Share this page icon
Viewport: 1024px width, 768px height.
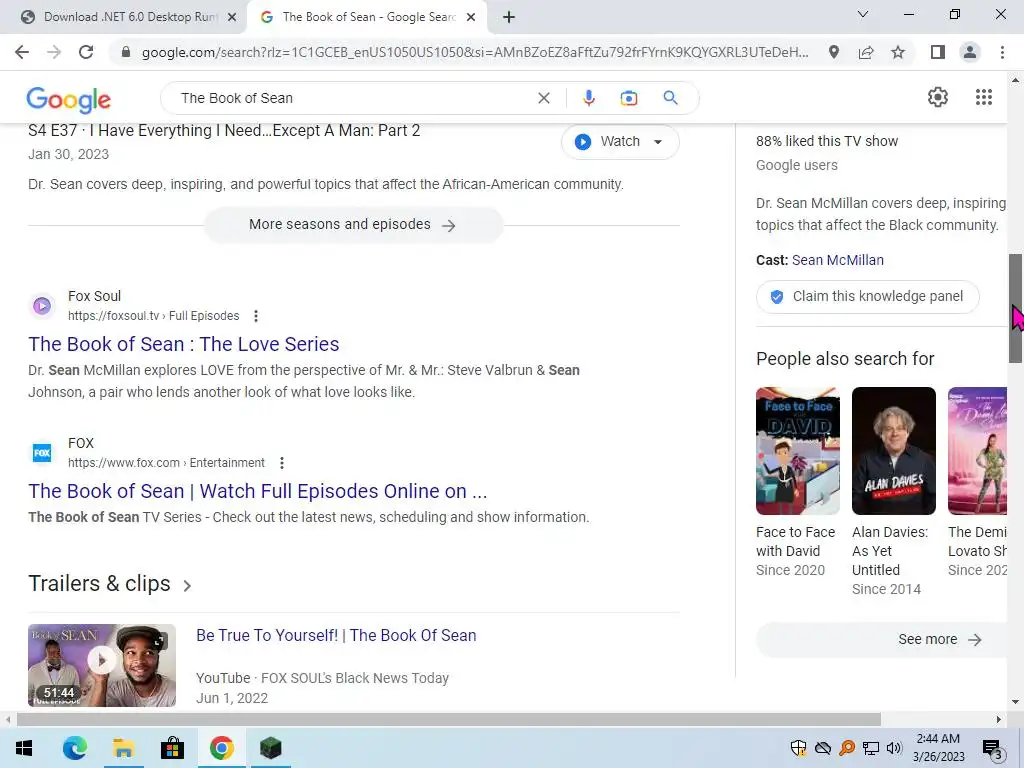tap(866, 52)
